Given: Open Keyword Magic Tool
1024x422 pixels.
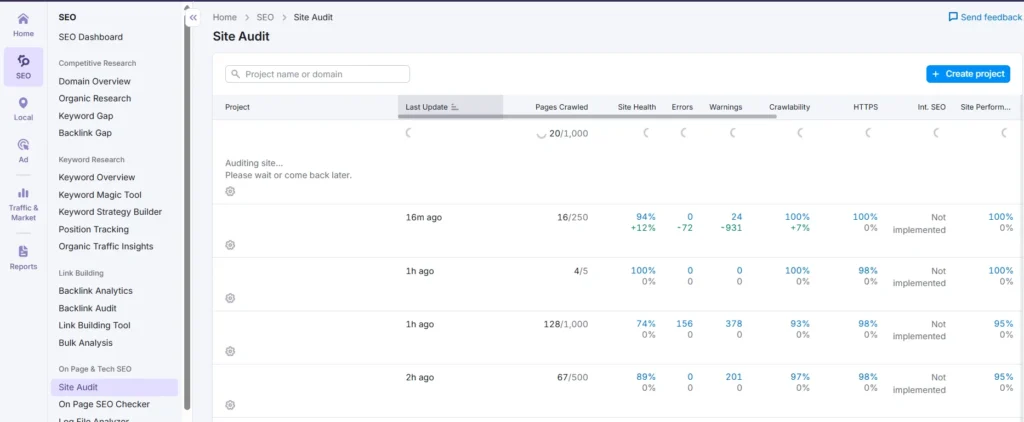Looking at the screenshot, I should click(100, 195).
